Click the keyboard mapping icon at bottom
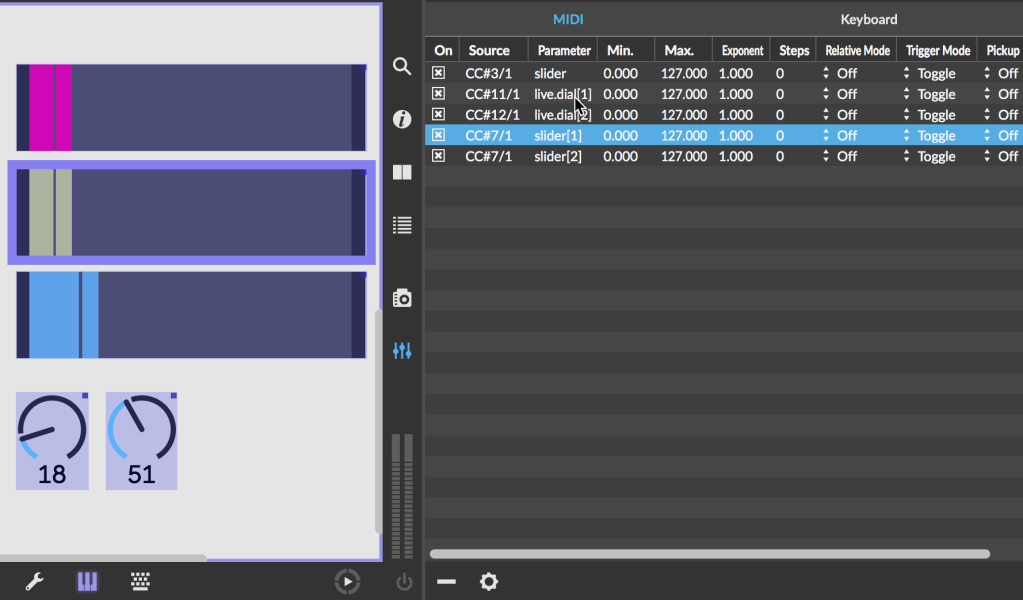The height and width of the screenshot is (600, 1023). (x=141, y=581)
